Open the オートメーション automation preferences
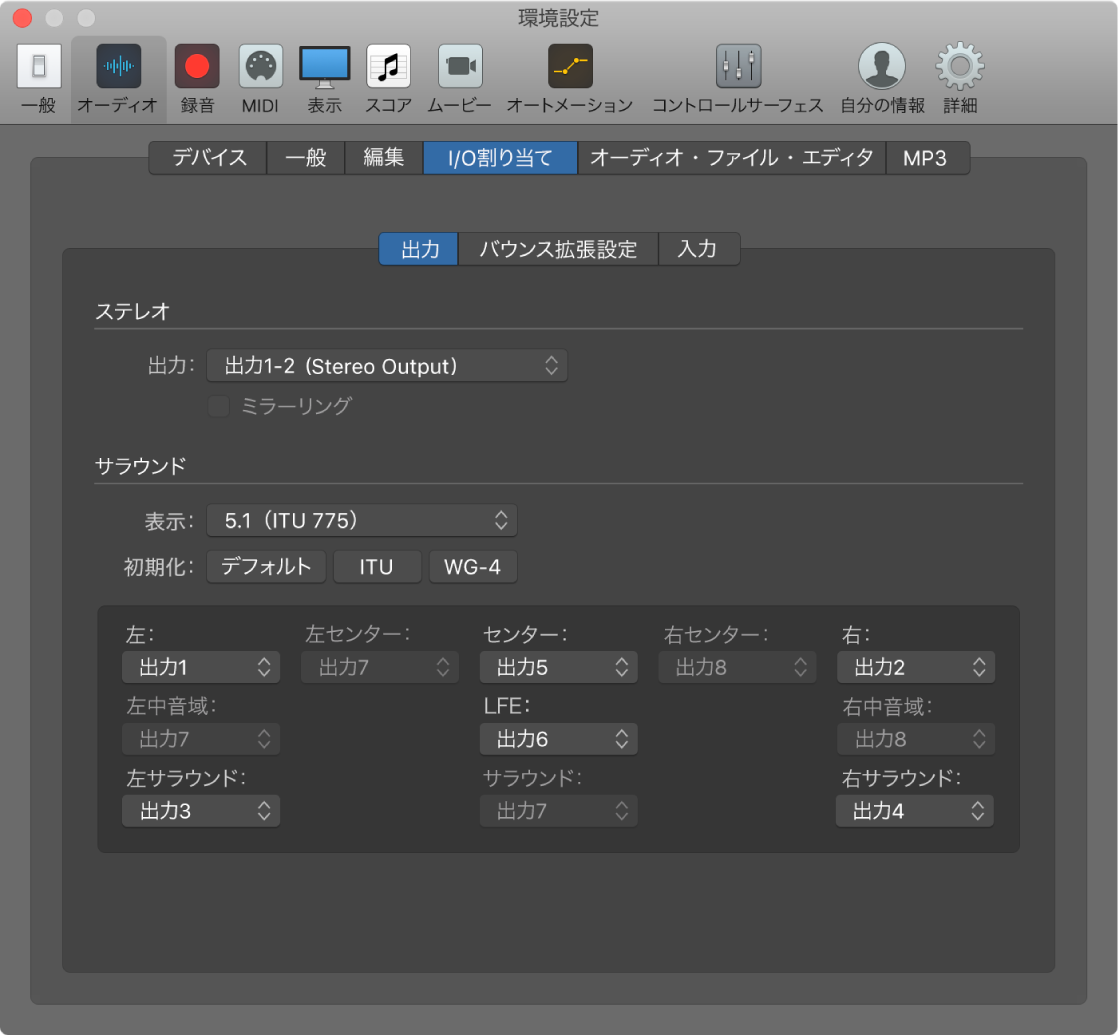This screenshot has height=1035, width=1120. [569, 79]
